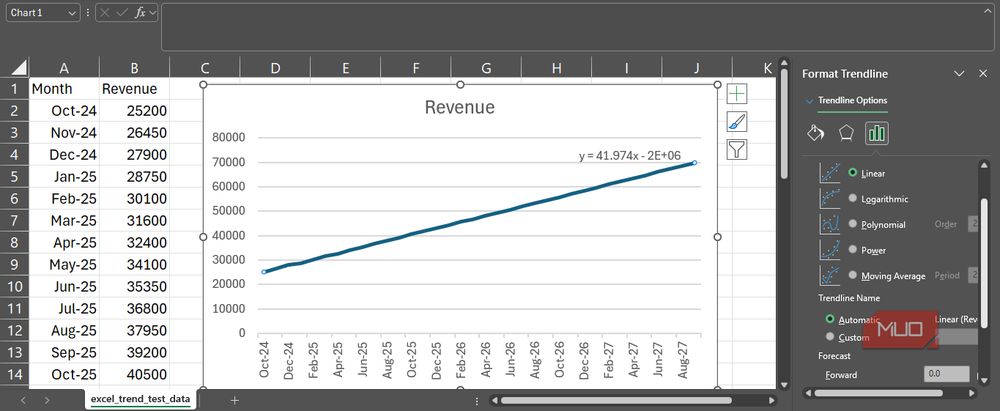The image size is (1000, 411).
Task: Click the Enter checkmark in formula bar
Action: click(122, 13)
